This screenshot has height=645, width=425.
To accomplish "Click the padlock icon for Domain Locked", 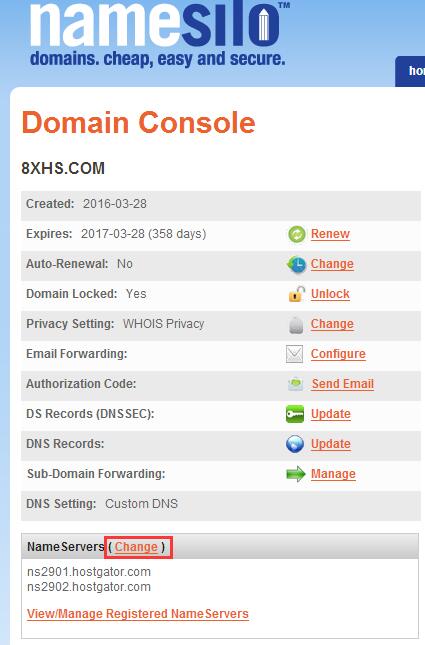I will 296,294.
